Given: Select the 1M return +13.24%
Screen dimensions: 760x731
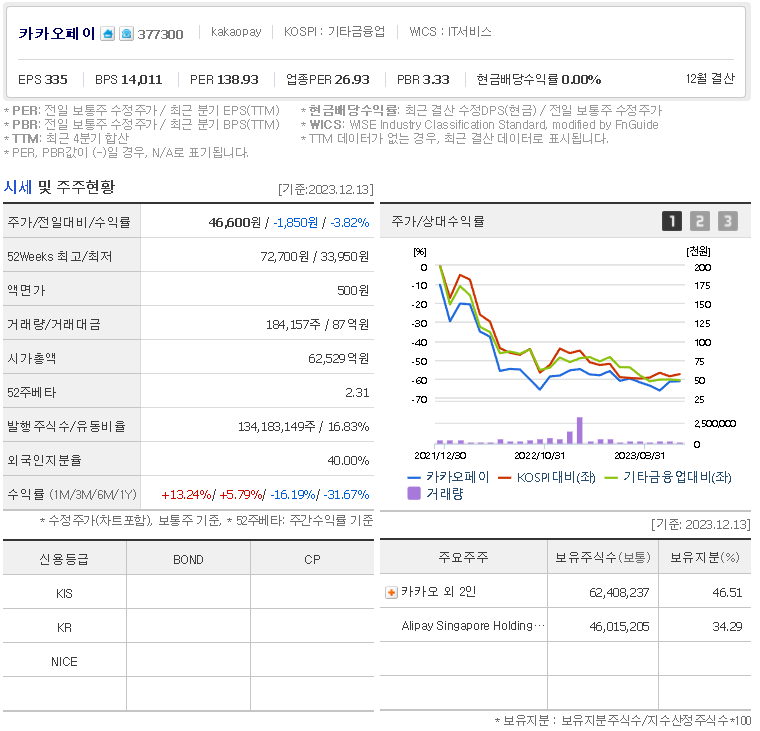Looking at the screenshot, I should (x=187, y=494).
